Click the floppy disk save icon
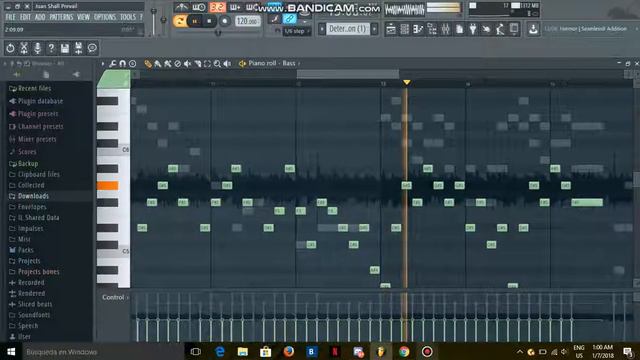 pos(64,48)
